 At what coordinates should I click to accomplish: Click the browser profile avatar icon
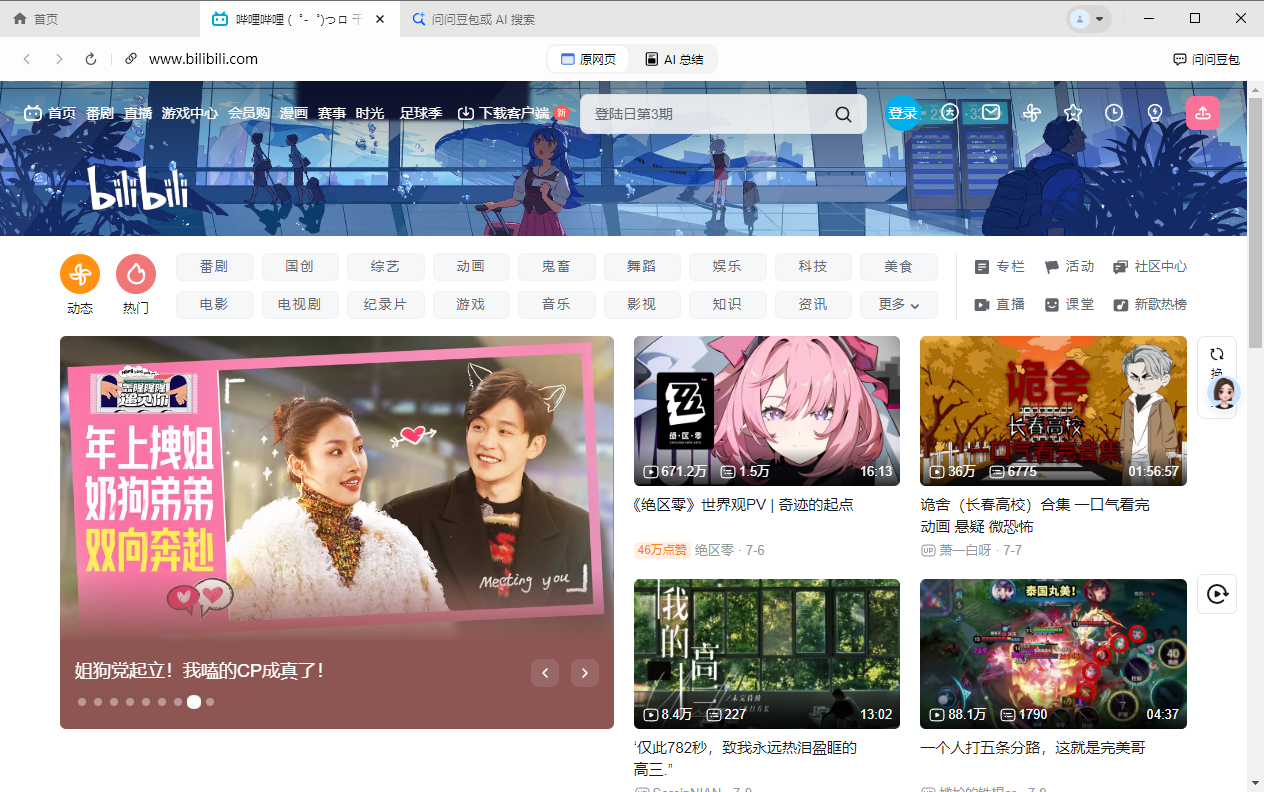[1080, 19]
